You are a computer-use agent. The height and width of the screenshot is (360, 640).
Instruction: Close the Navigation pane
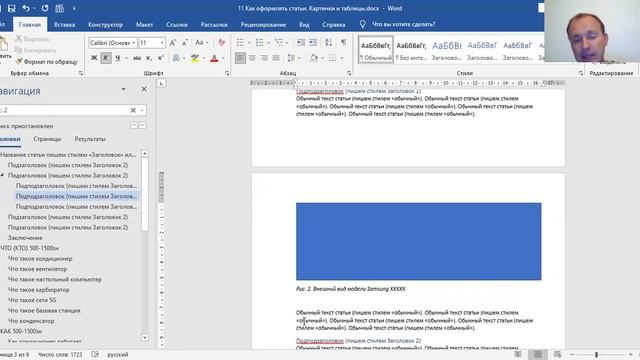click(144, 89)
